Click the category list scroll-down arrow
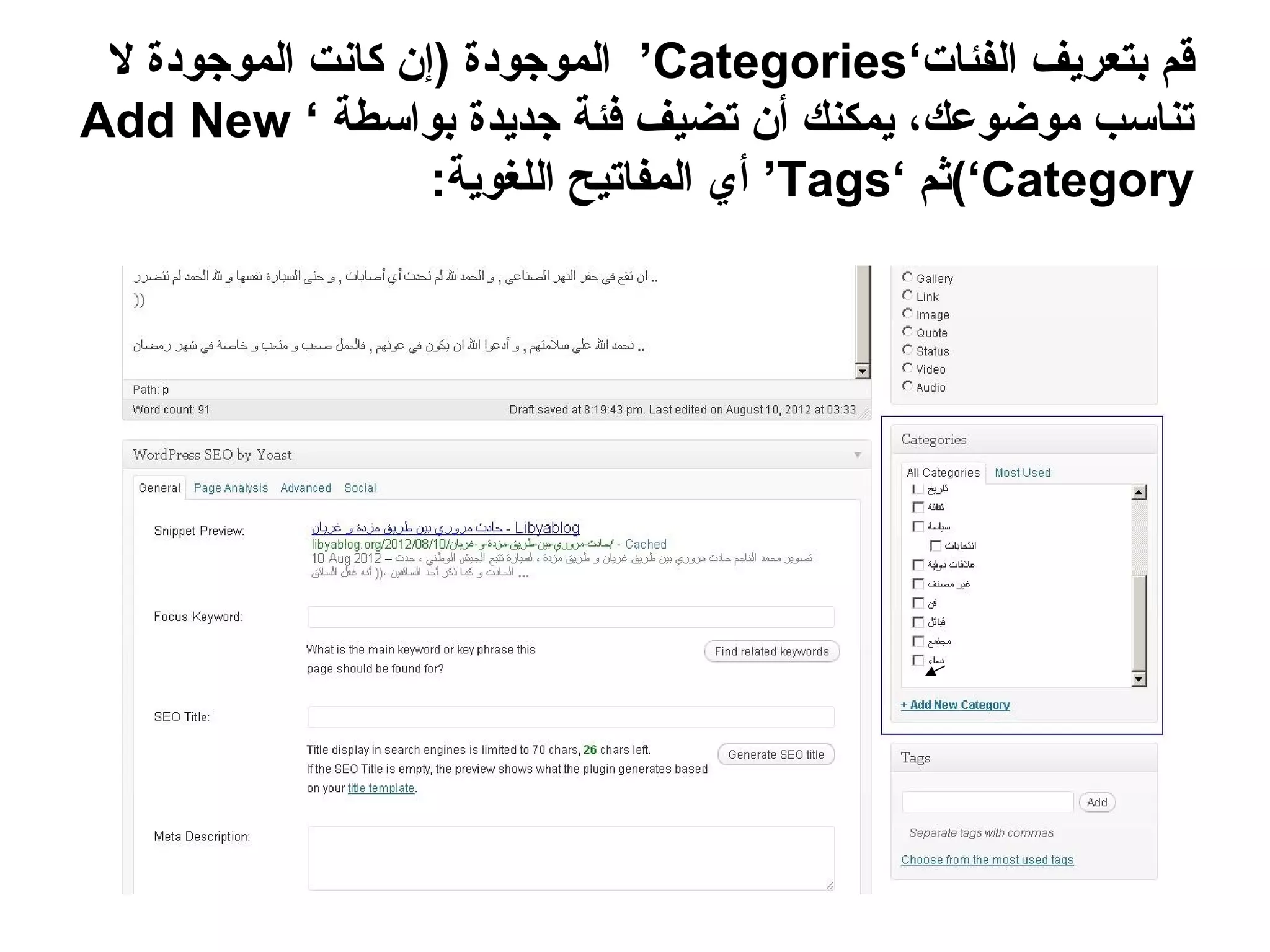The height and width of the screenshot is (952, 1270). pos(1139,679)
